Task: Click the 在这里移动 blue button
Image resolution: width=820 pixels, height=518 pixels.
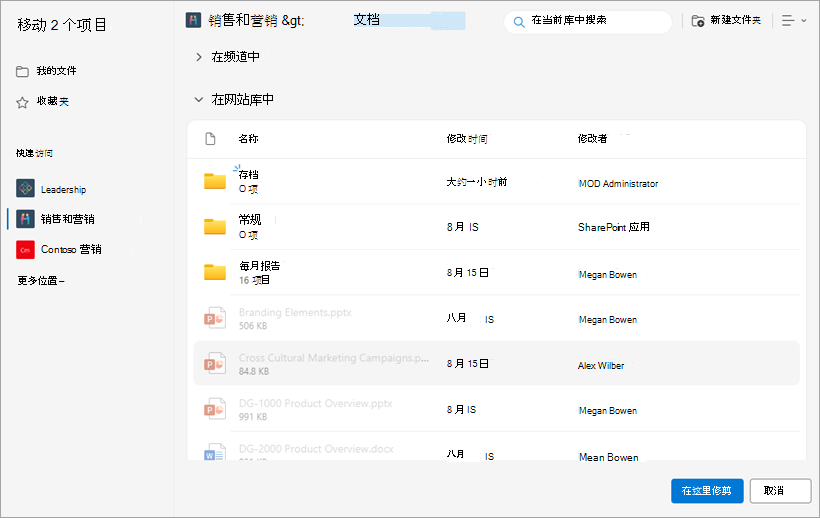Action: [707, 491]
